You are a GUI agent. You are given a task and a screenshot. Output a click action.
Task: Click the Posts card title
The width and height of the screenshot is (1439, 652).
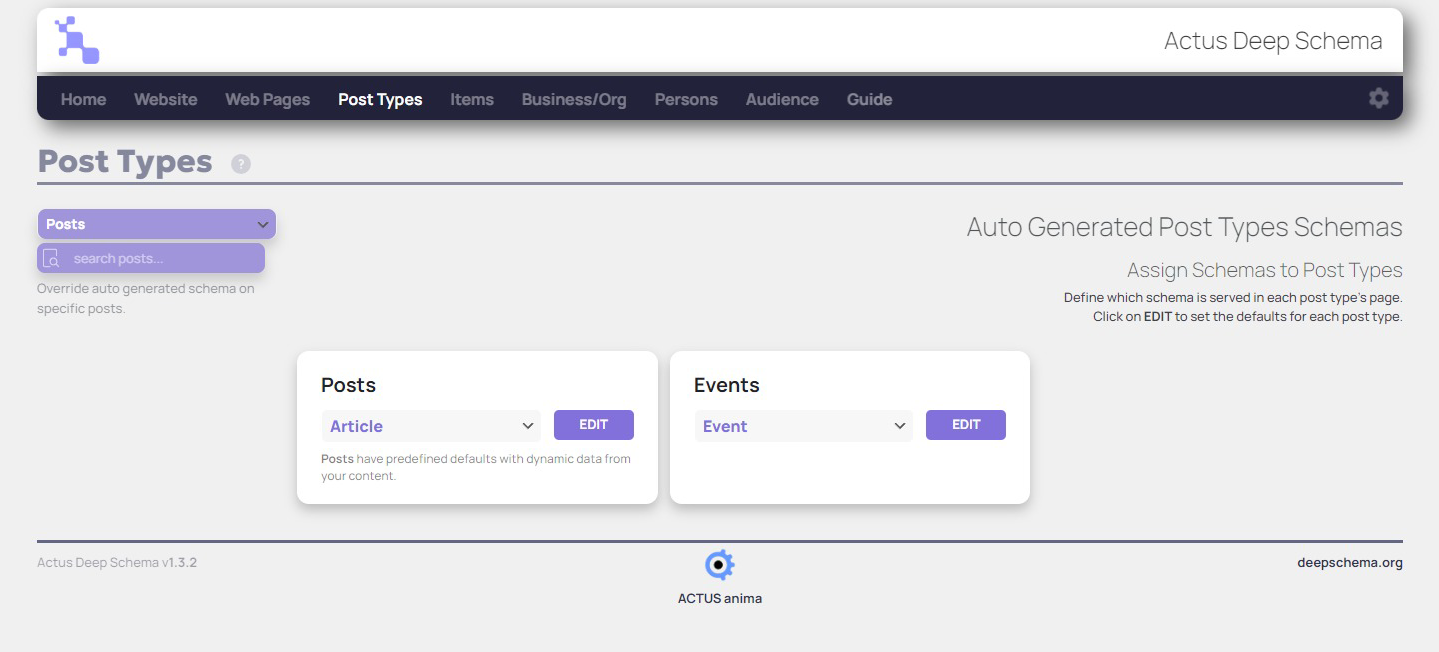point(348,385)
